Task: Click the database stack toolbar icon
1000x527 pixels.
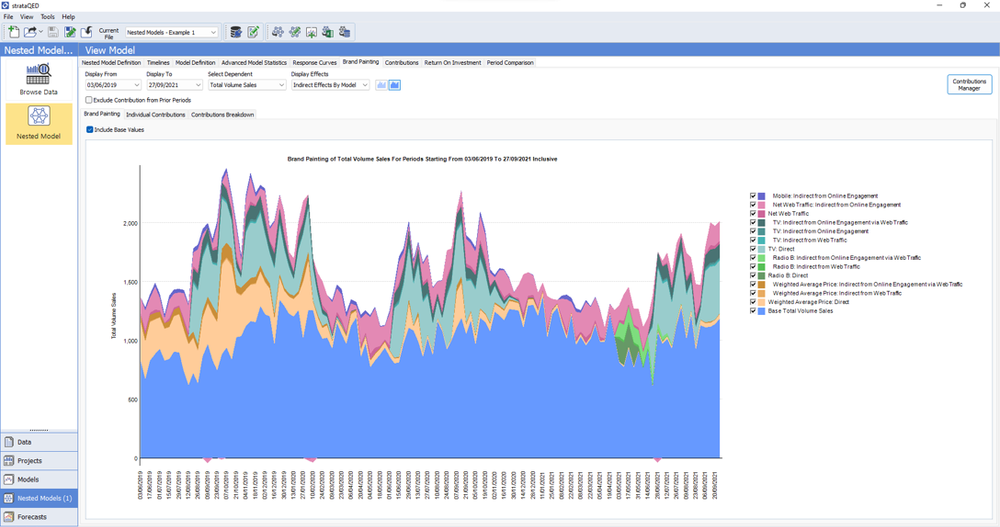Action: [236, 32]
